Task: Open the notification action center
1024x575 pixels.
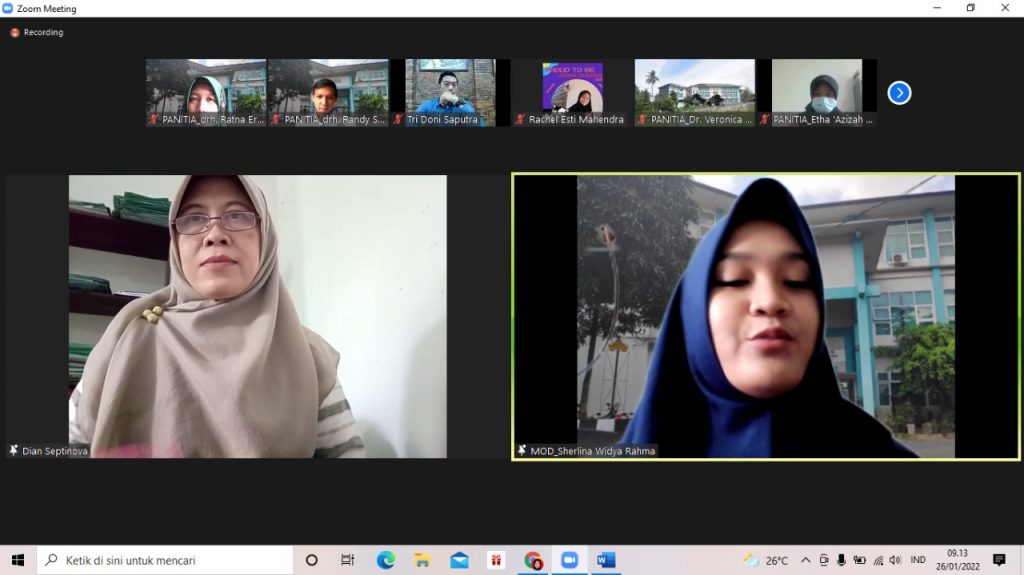Action: tap(998, 560)
